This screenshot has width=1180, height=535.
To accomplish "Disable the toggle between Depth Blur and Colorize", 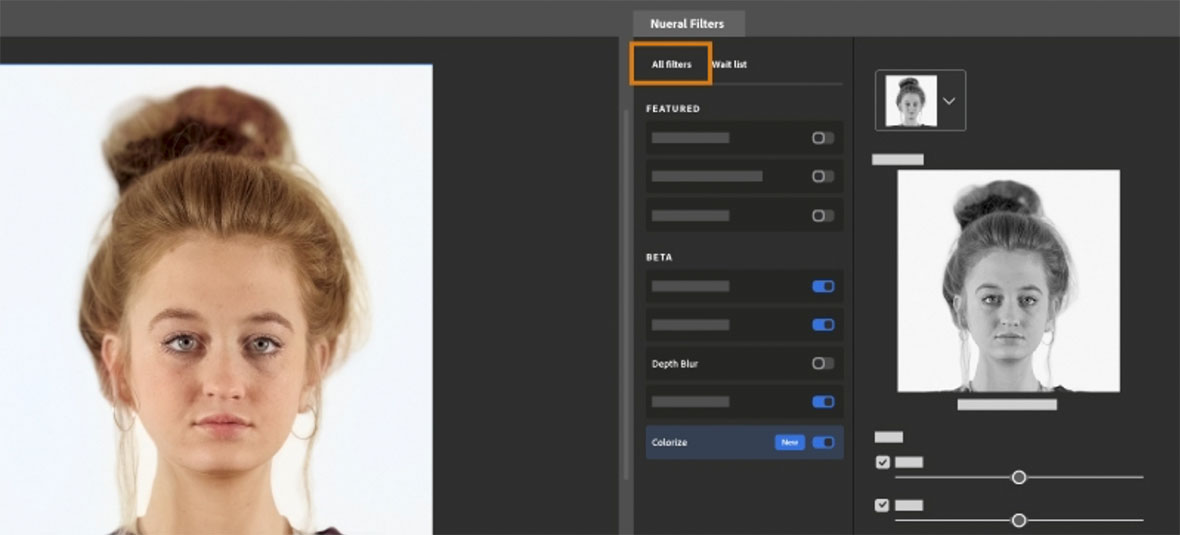I will coord(823,402).
